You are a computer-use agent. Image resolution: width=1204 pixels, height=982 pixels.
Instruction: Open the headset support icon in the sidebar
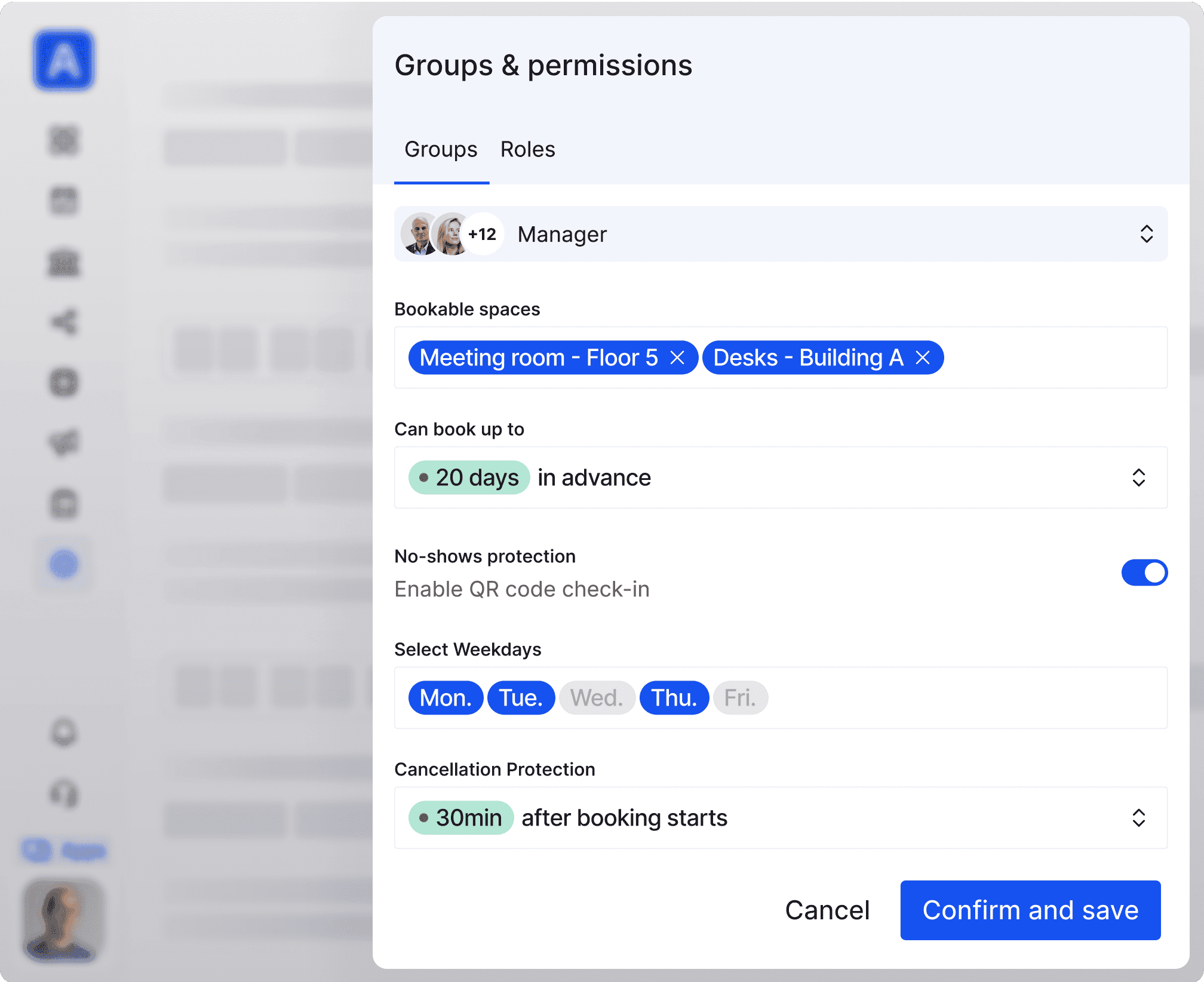[64, 794]
